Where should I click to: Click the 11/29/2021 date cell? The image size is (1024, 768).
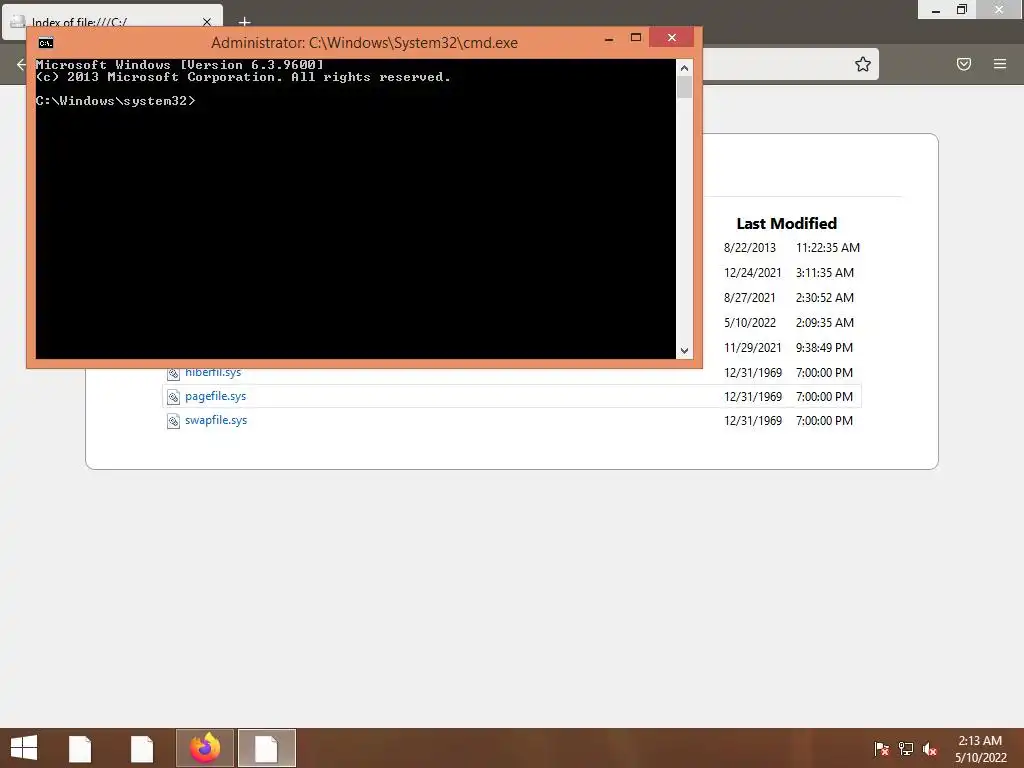(752, 347)
